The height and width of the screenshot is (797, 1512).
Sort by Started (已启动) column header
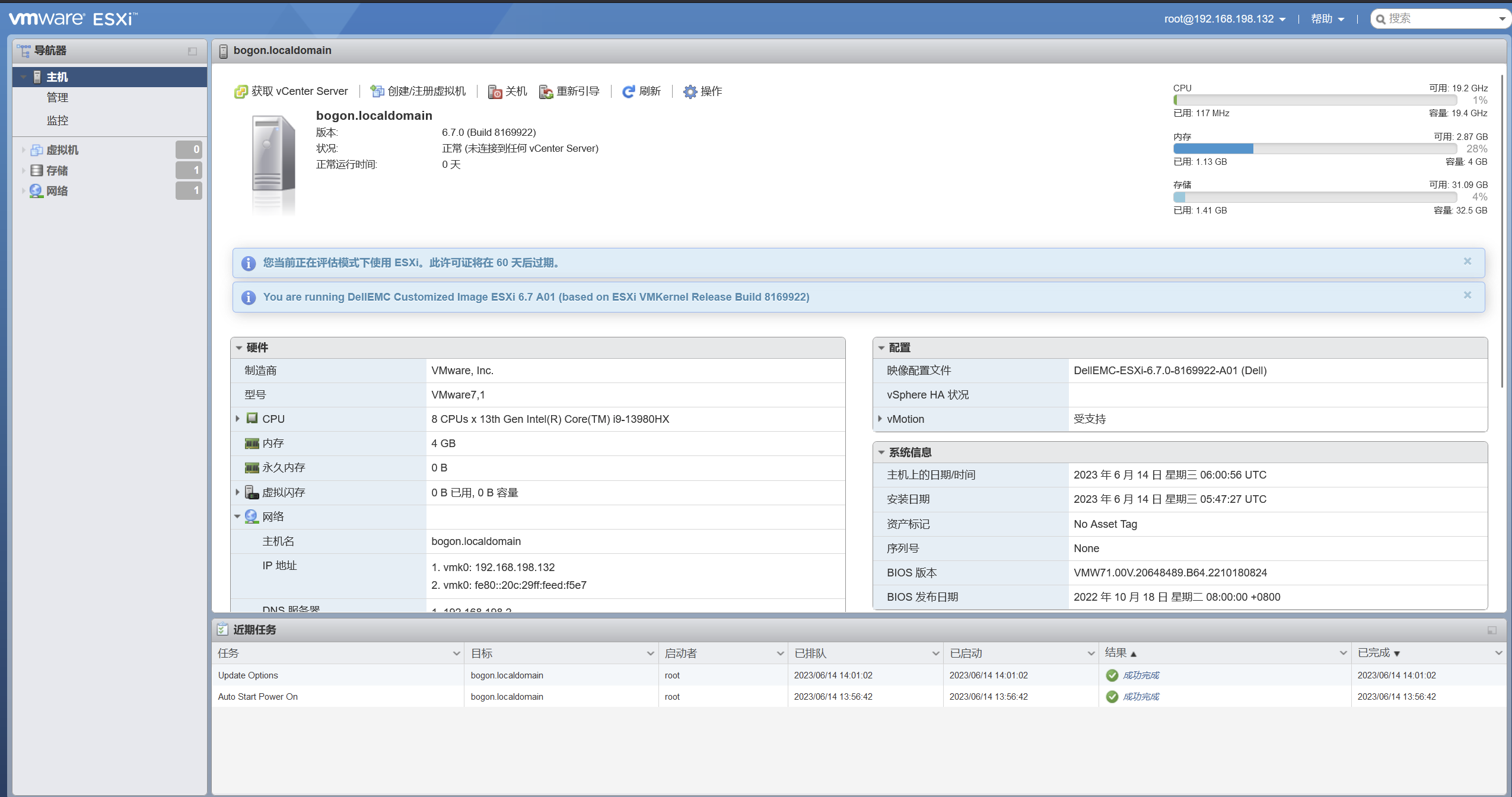(x=966, y=653)
